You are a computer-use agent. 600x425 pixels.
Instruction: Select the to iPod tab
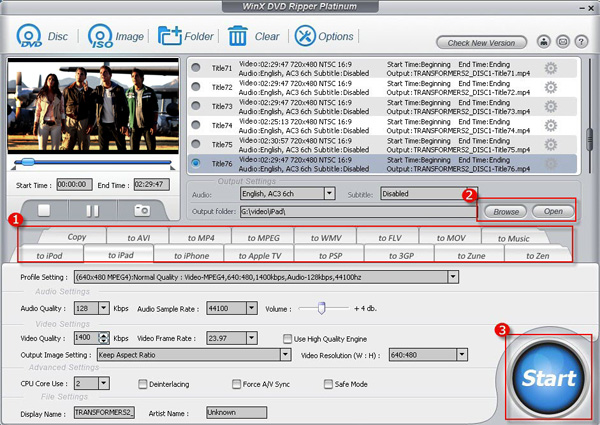tap(49, 256)
